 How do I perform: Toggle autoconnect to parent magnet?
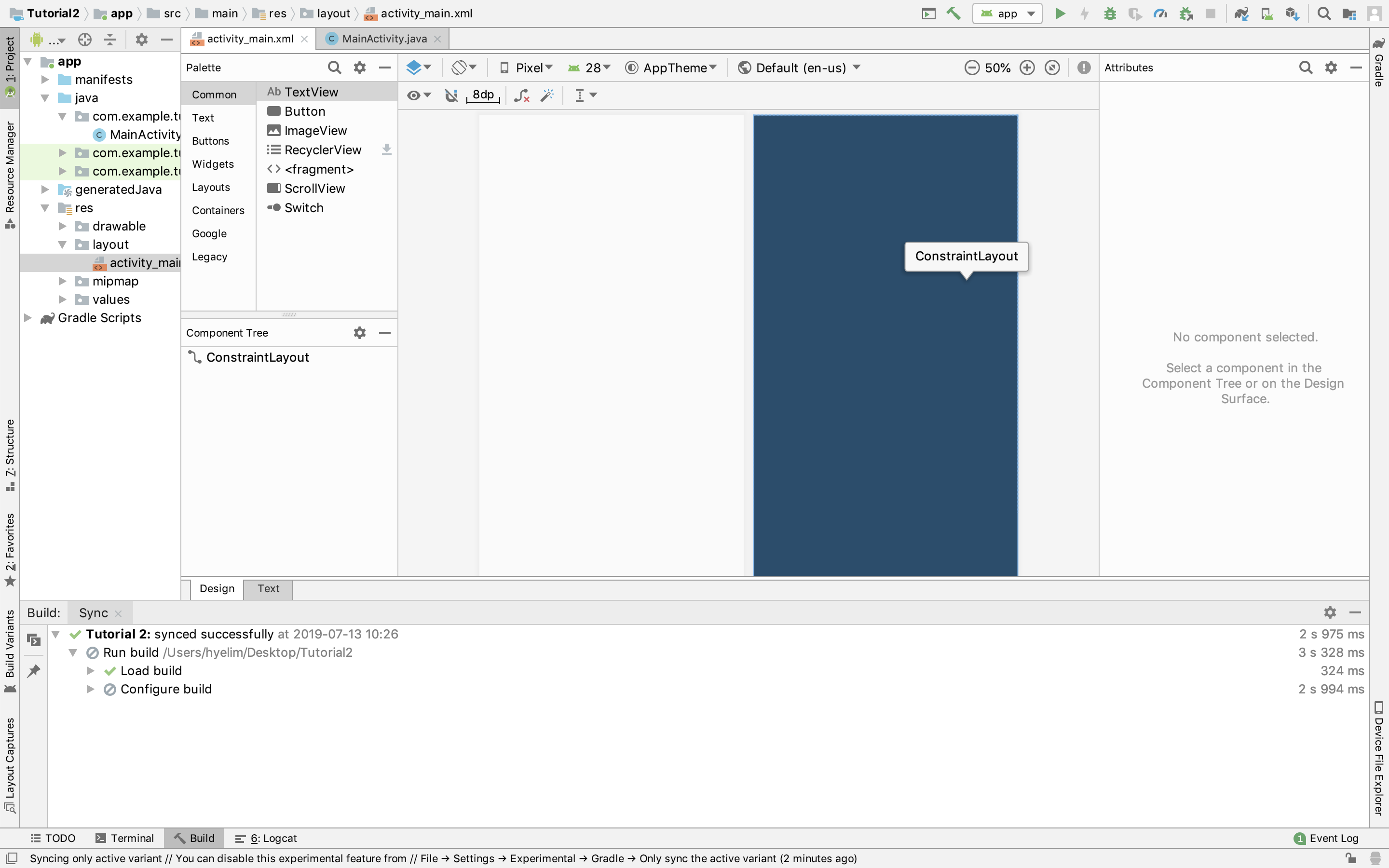pyautogui.click(x=451, y=95)
